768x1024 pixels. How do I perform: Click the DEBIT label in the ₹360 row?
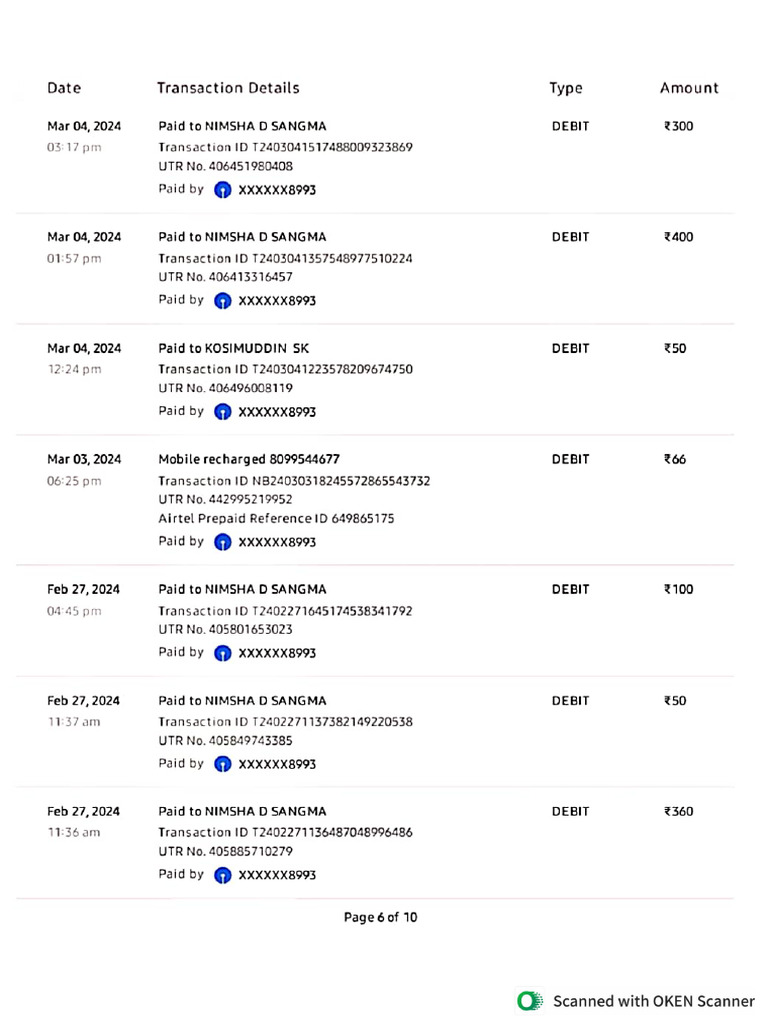point(570,811)
